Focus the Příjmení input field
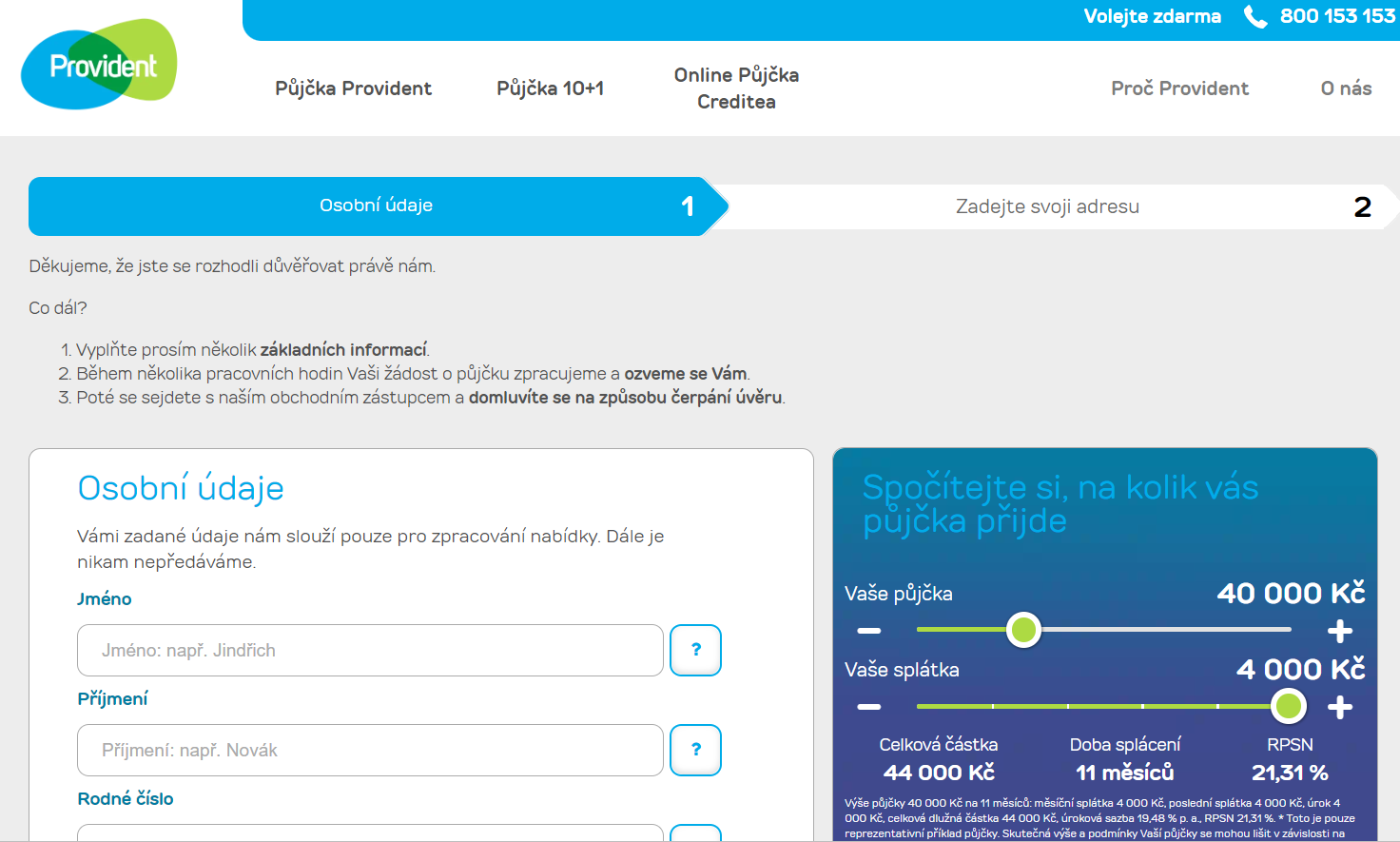This screenshot has height=842, width=1400. pos(370,750)
